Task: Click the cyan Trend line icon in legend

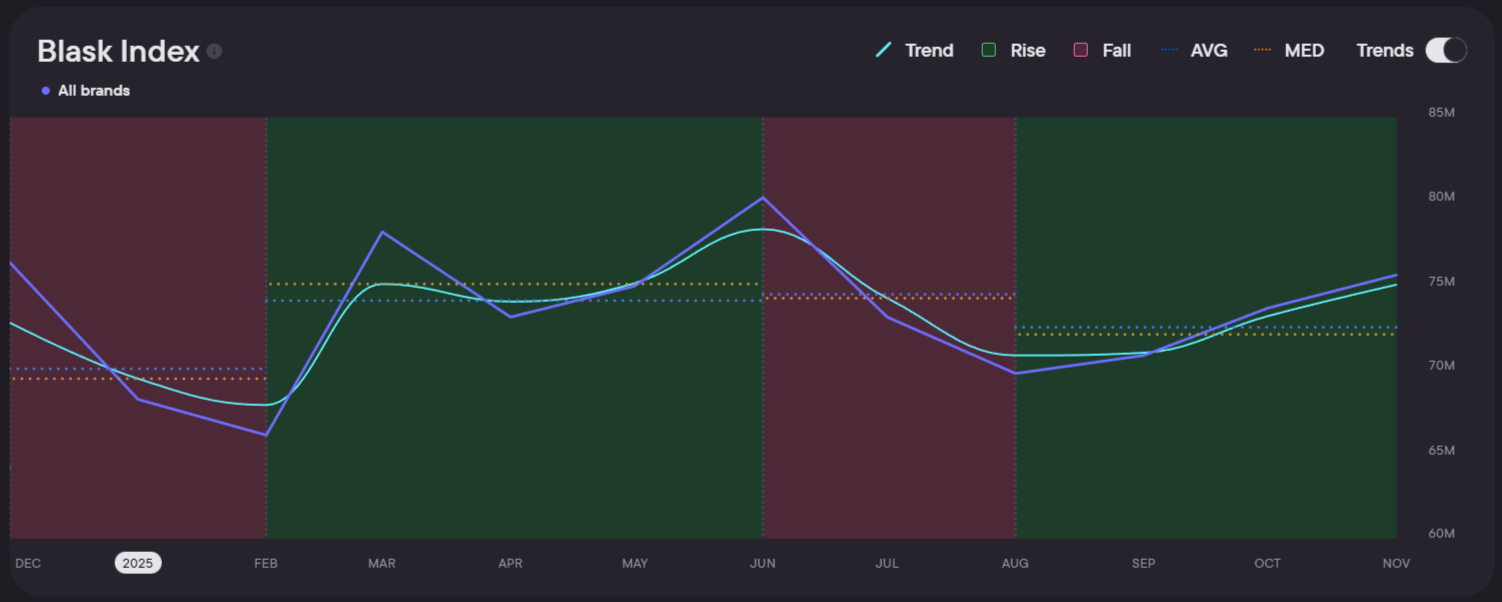Action: 884,50
